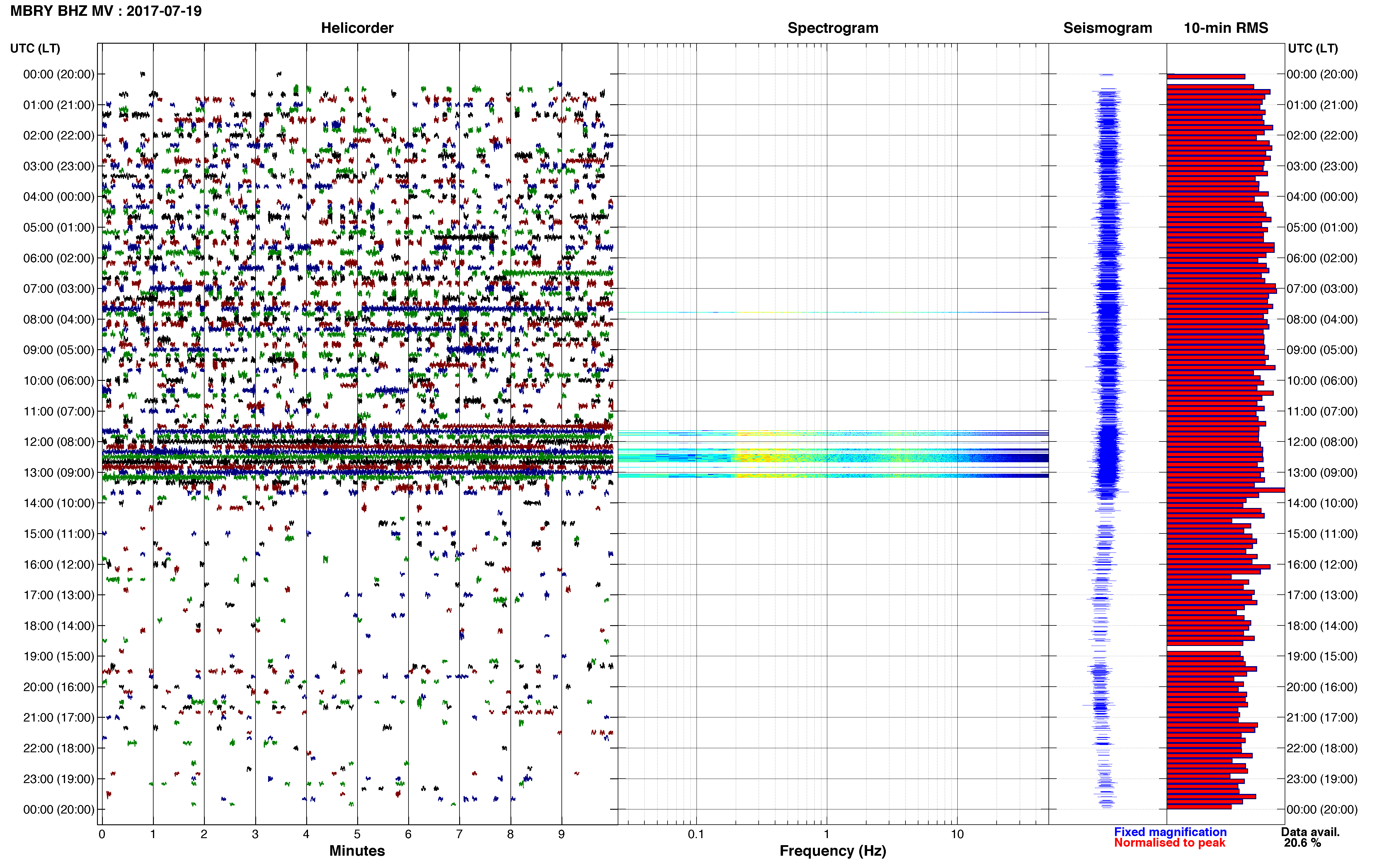Click the right '14:00 (10:00)' time label
Screen dimensions: 1389x868
point(1322,503)
